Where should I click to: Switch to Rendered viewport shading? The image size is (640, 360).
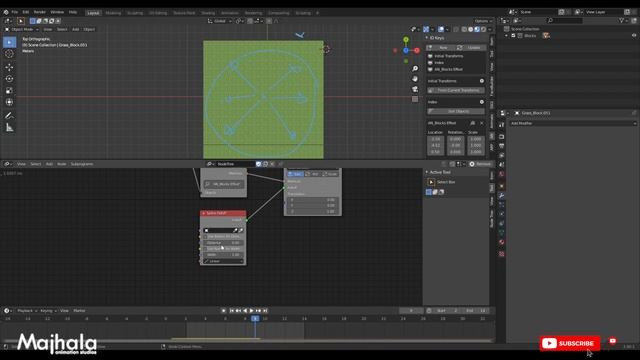tap(484, 29)
